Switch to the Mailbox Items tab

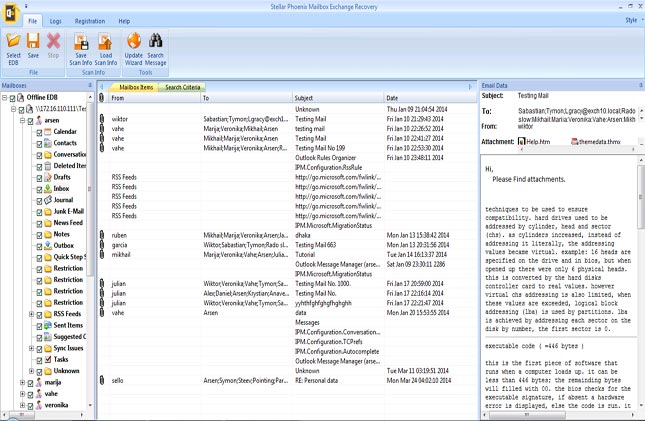136,87
